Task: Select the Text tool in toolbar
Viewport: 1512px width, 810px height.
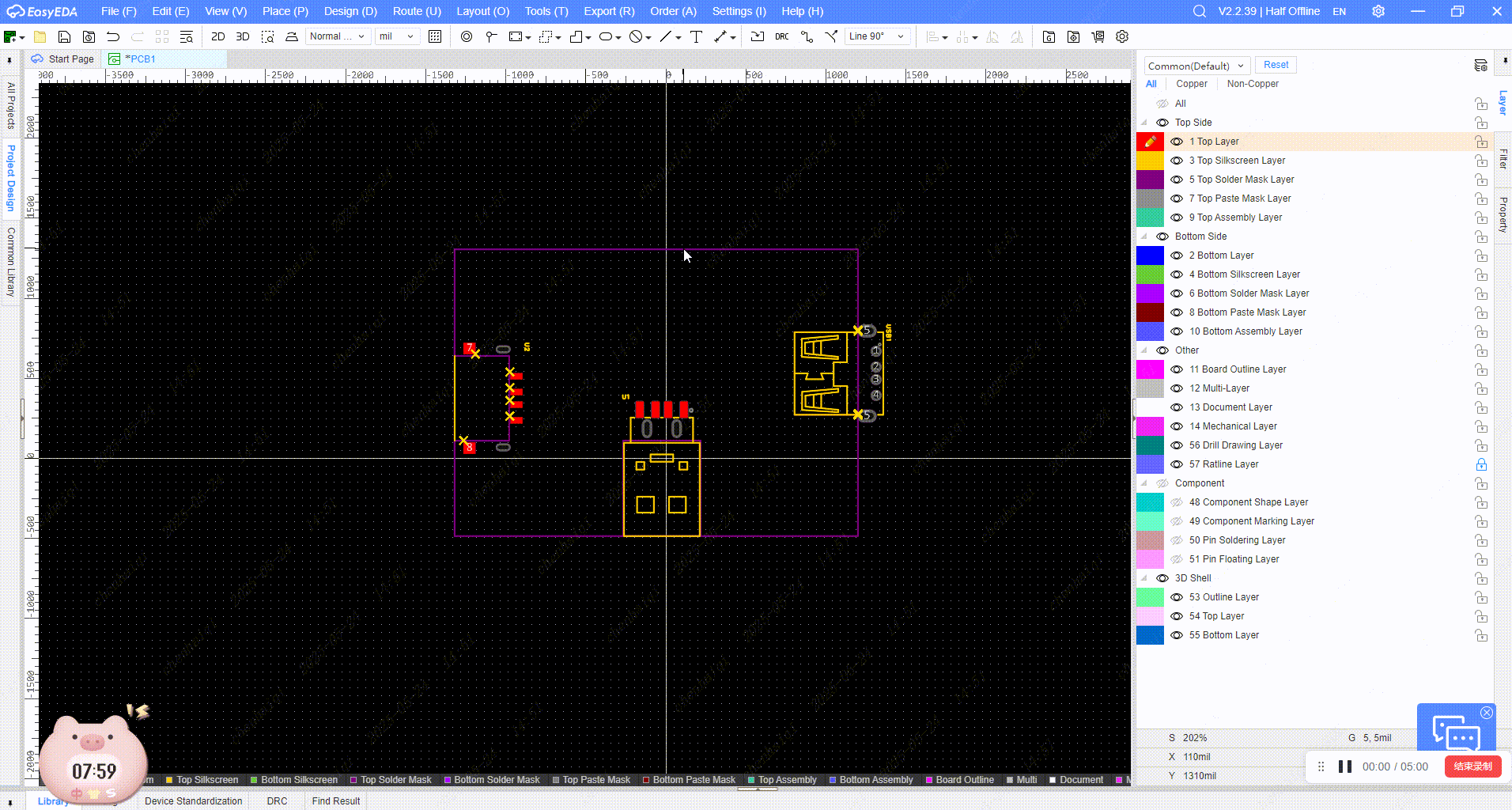Action: coord(696,36)
